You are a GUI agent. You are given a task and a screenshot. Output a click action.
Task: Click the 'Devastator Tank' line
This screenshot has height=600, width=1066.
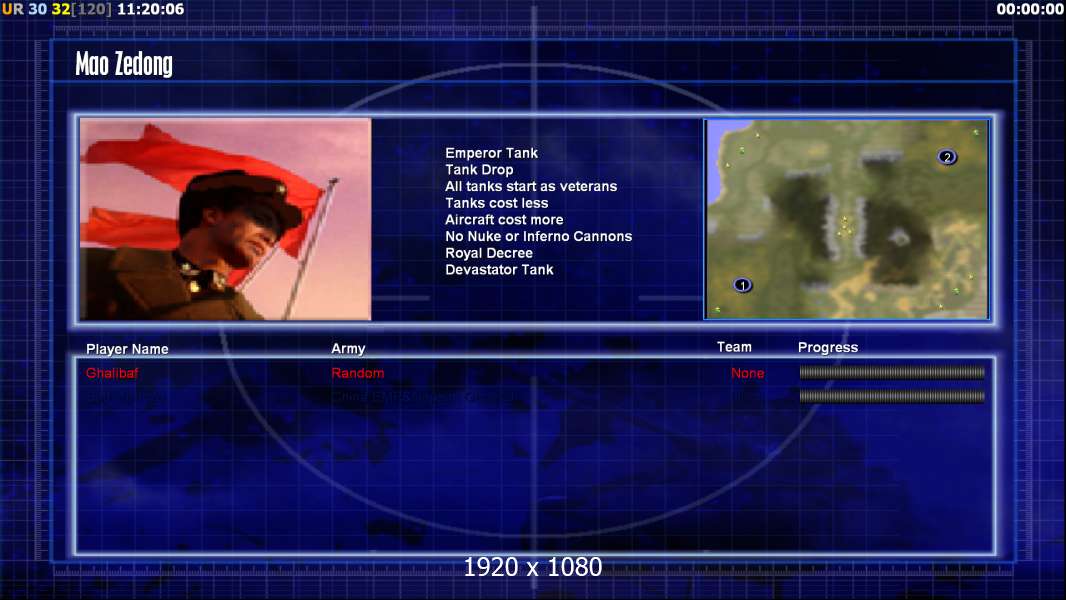click(x=499, y=270)
